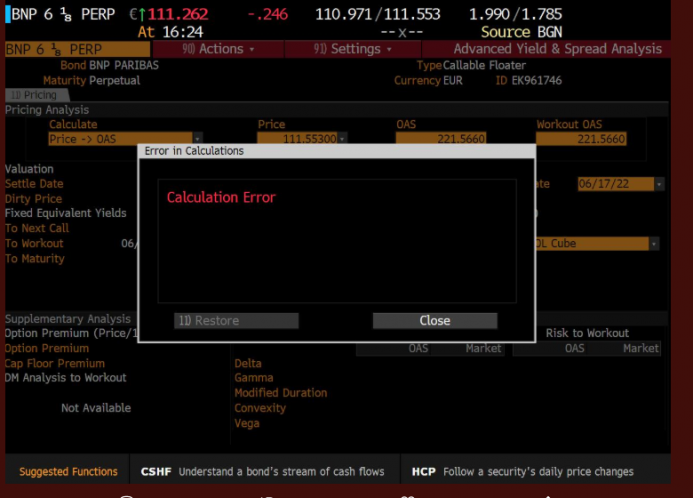Click the DM Analysis to Workout label
693x498 pixels.
click(65, 378)
